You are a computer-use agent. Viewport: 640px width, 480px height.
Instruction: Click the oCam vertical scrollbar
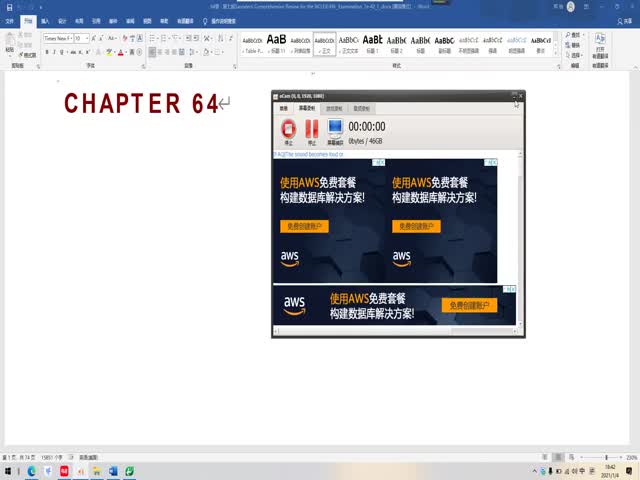point(520,239)
